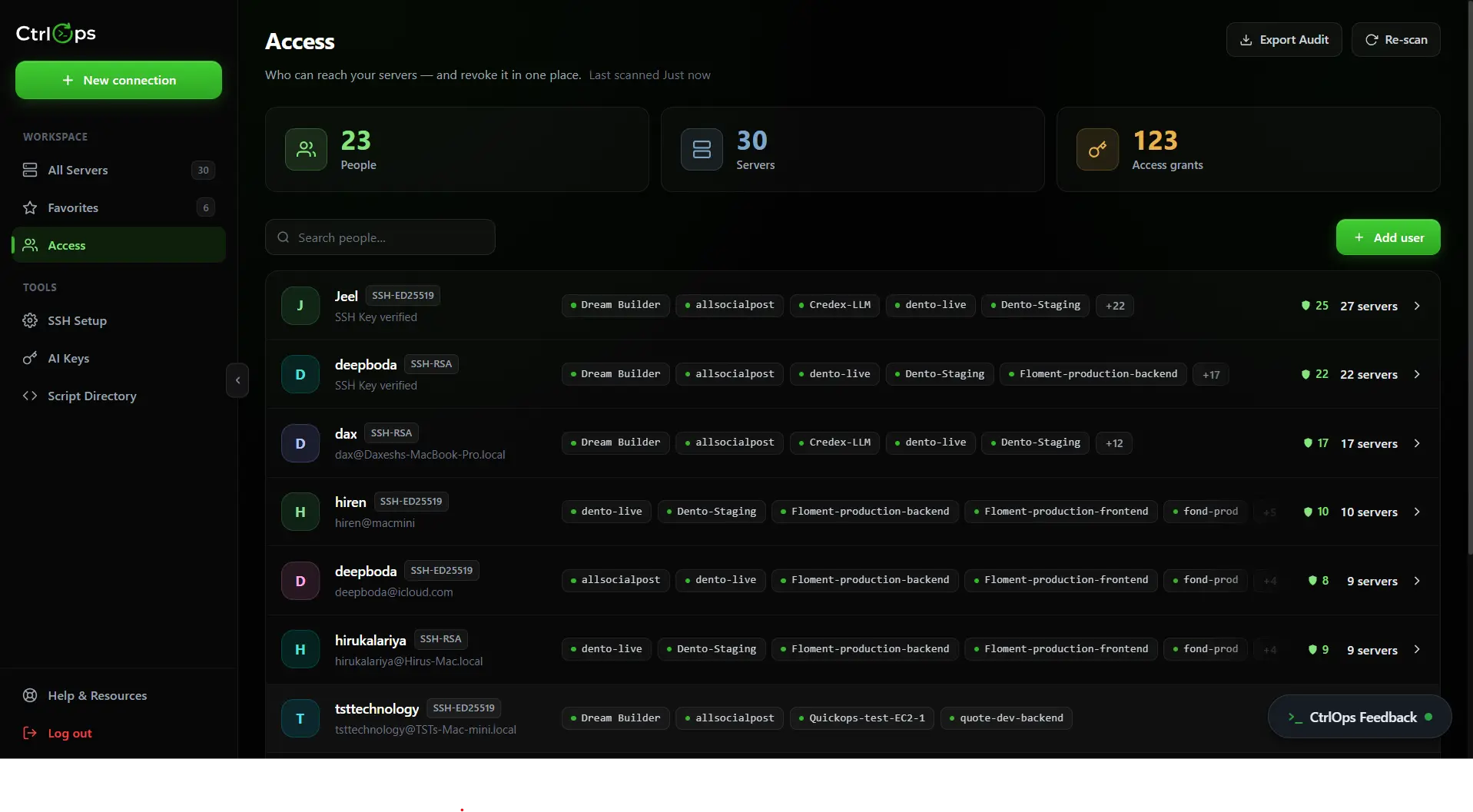Click the red Log out icon
Image resolution: width=1473 pixels, height=812 pixels.
30,733
